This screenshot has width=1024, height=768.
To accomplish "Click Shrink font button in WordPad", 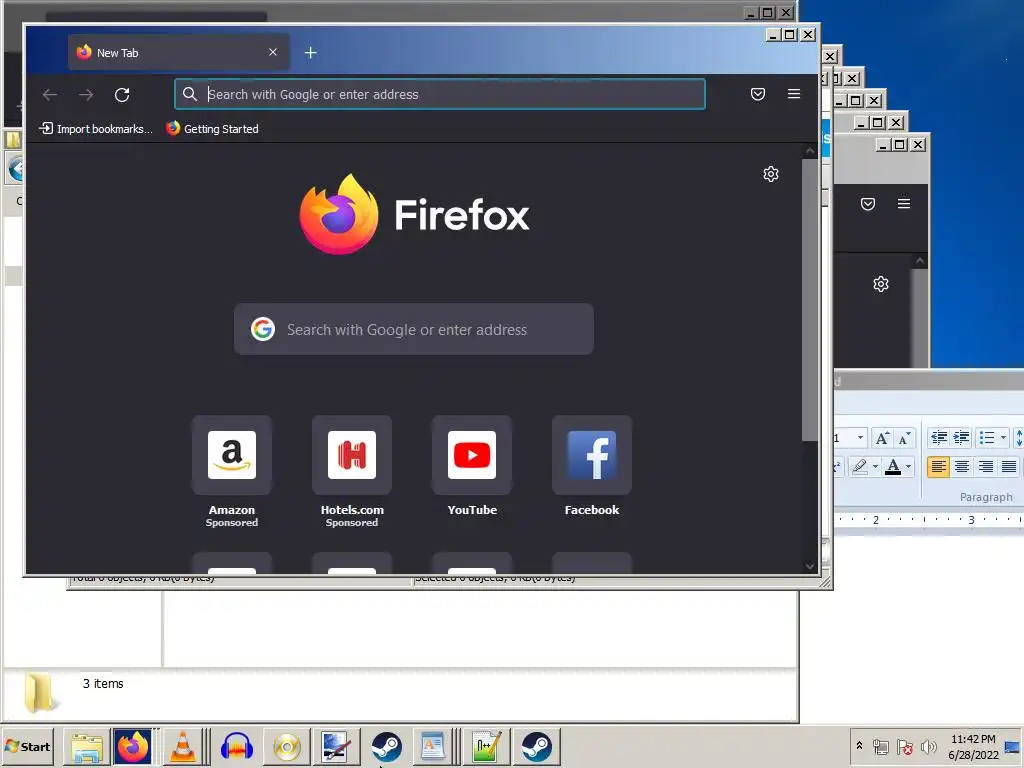I will [904, 438].
